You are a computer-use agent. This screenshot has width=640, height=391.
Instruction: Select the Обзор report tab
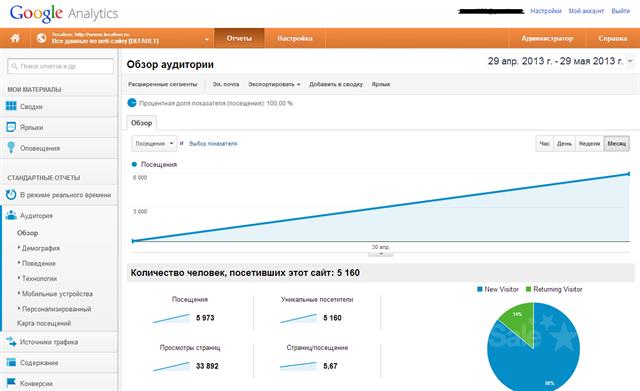click(x=141, y=123)
